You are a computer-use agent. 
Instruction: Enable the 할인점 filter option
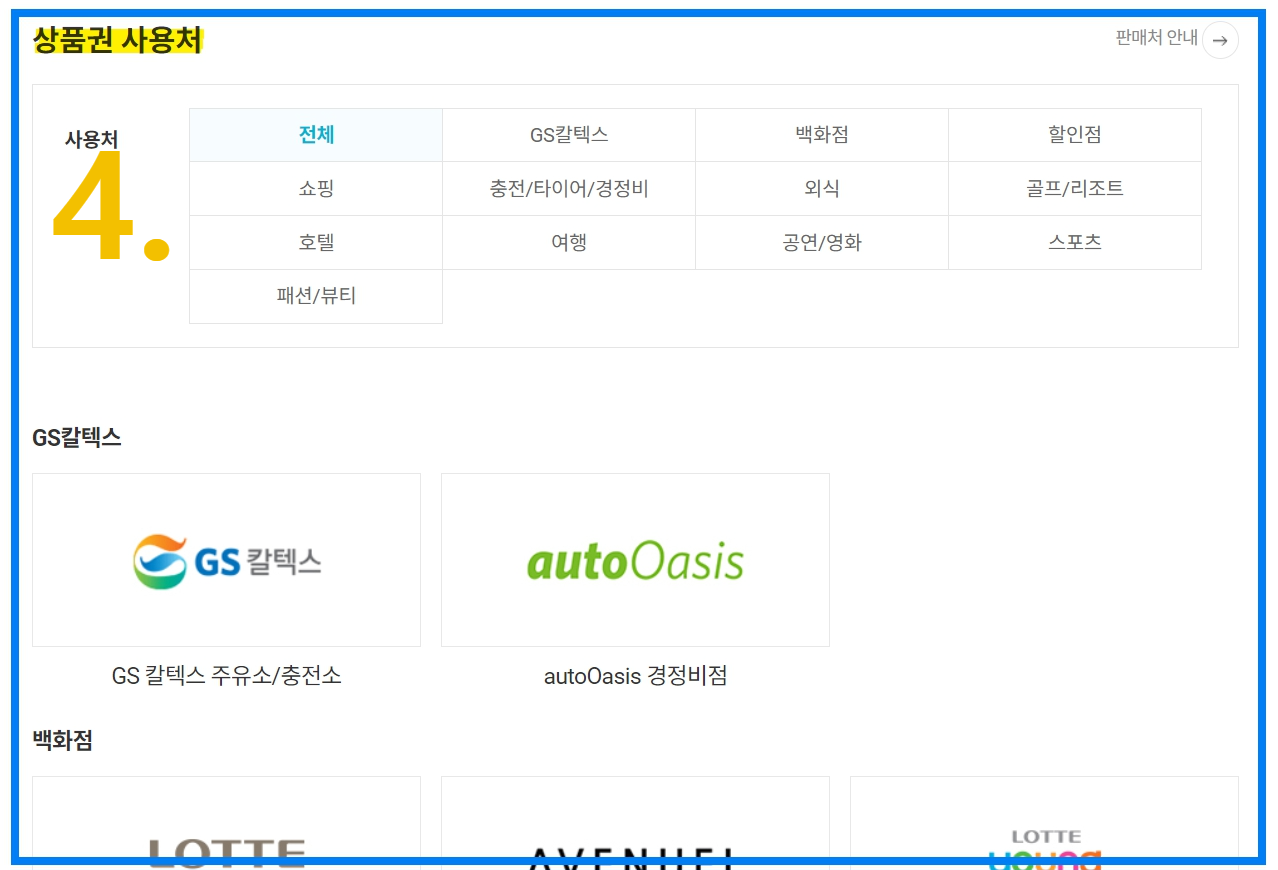(x=1074, y=134)
